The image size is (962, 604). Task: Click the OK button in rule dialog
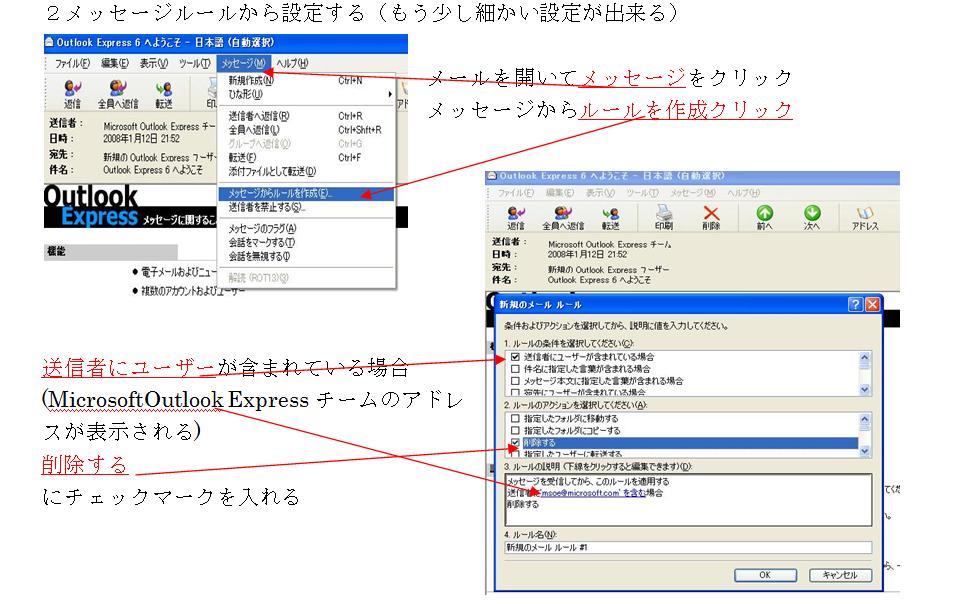(765, 575)
